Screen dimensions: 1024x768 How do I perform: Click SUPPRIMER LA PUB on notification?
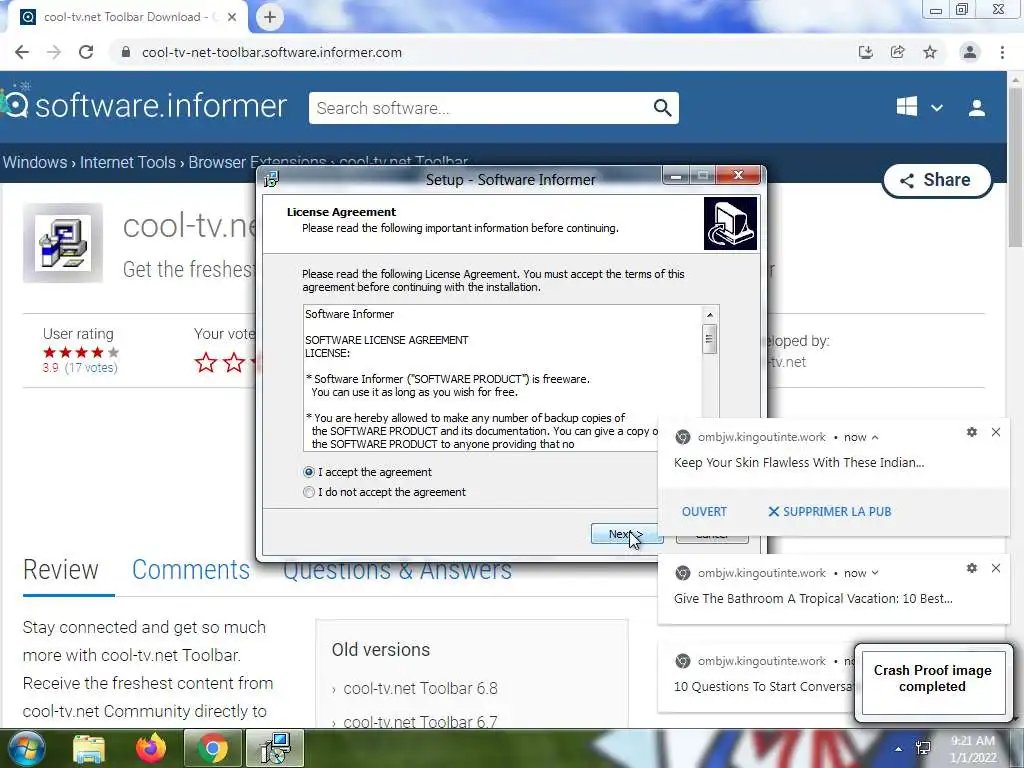[829, 512]
